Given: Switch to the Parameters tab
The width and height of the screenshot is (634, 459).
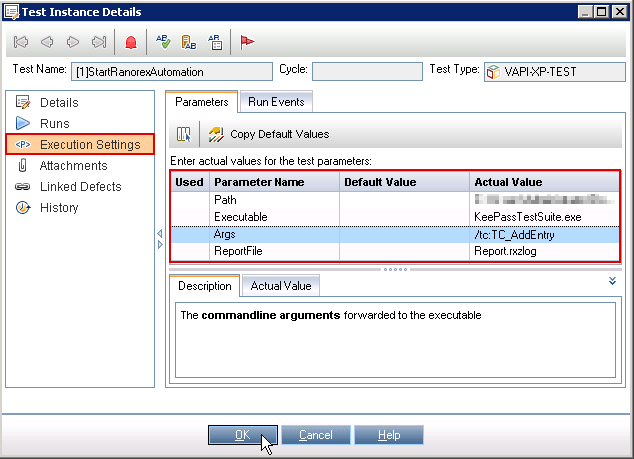Looking at the screenshot, I should tap(202, 102).
